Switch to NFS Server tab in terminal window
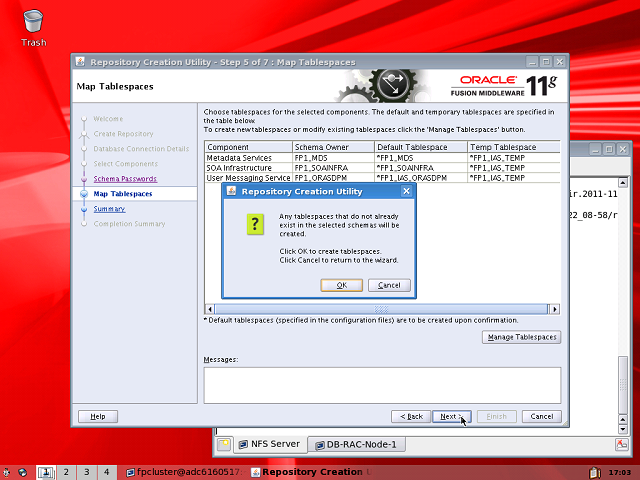Screen dimensions: 640x480 270,444
